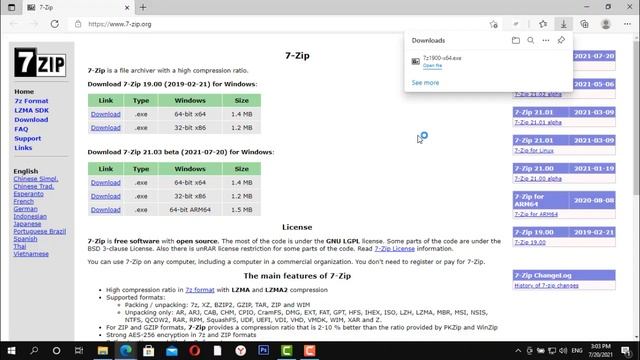Image resolution: width=640 pixels, height=360 pixels.
Task: Open browser Settings and more menu
Action: pyautogui.click(x=627, y=24)
